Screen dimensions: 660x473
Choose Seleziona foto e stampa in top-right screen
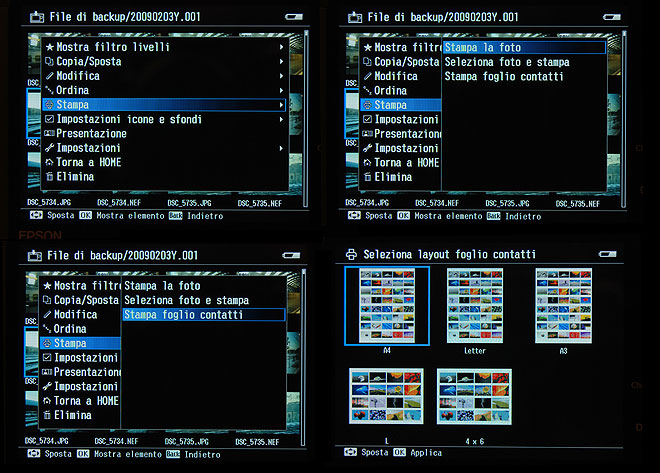[524, 62]
